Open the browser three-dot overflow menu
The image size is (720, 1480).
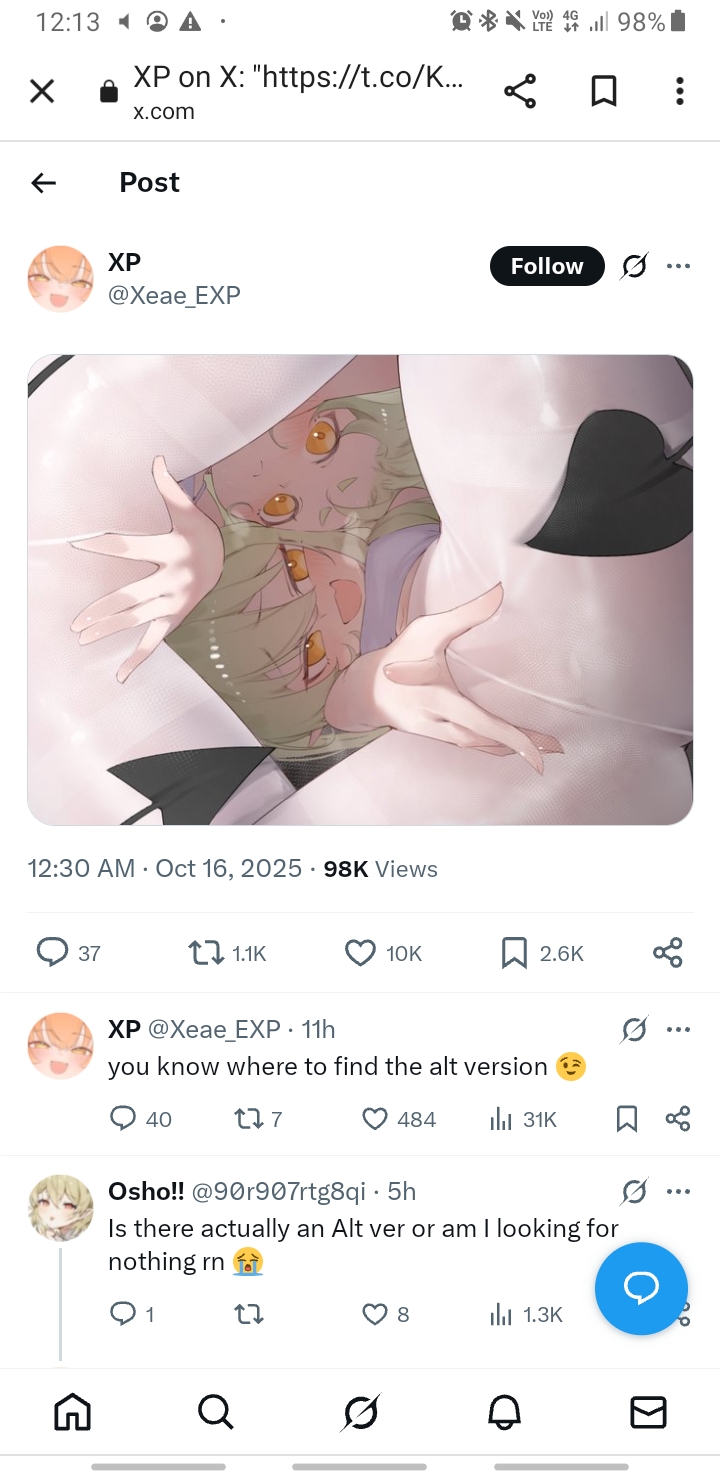pos(680,92)
